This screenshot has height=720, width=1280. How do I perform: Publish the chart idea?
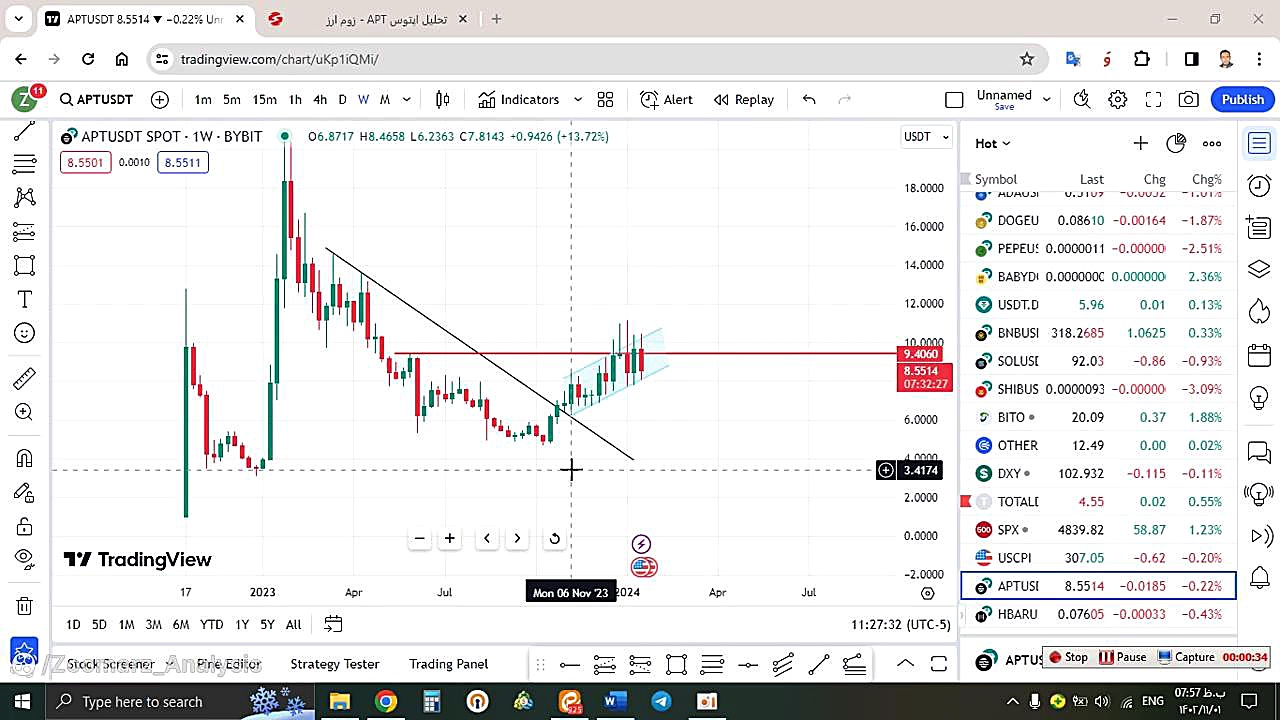(x=1243, y=99)
